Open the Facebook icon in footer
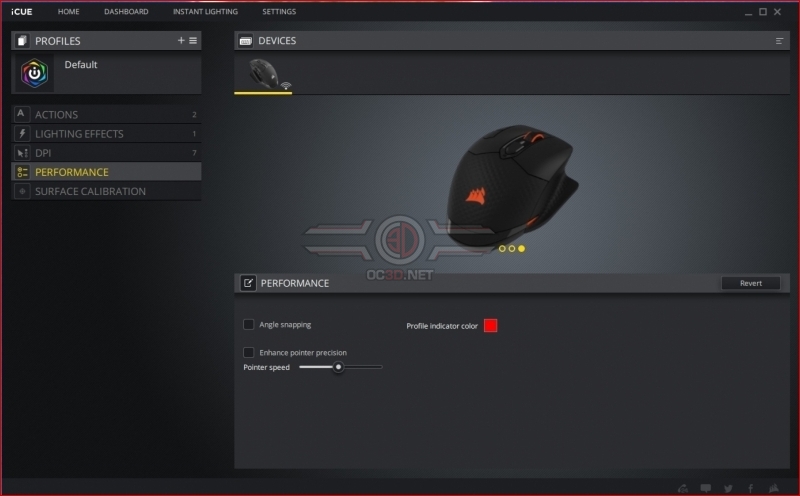Screen dimensions: 800x496 coord(751,488)
